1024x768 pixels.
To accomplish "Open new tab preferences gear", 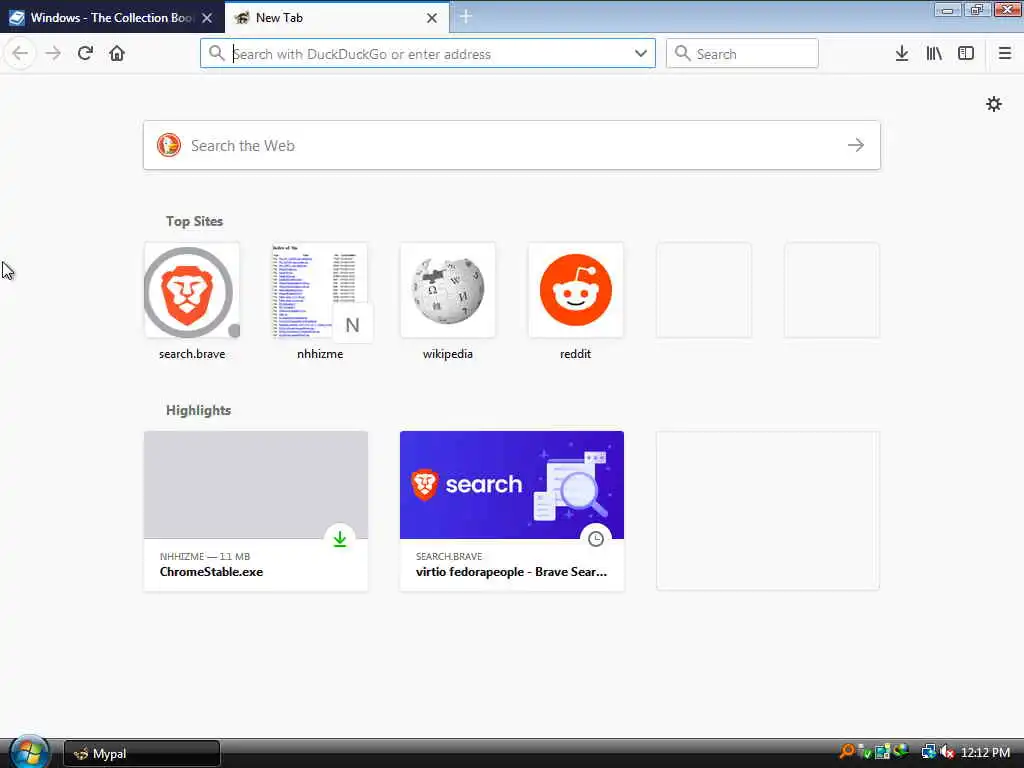I will pos(994,104).
